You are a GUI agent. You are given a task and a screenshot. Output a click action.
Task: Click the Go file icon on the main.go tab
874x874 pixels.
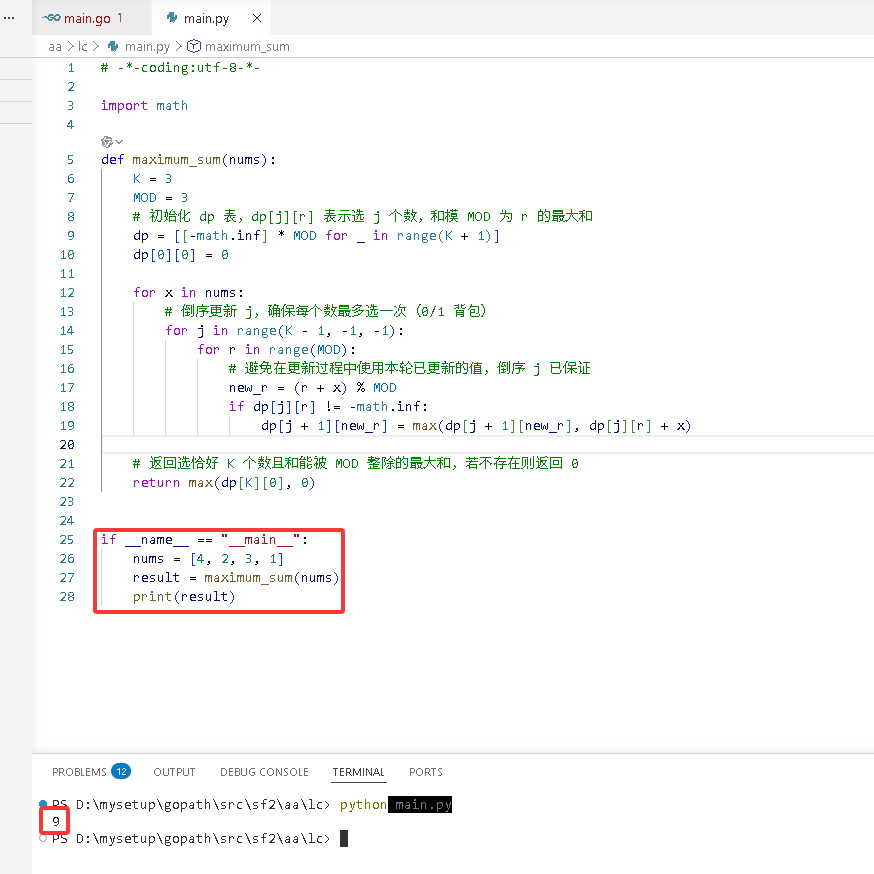[51, 18]
